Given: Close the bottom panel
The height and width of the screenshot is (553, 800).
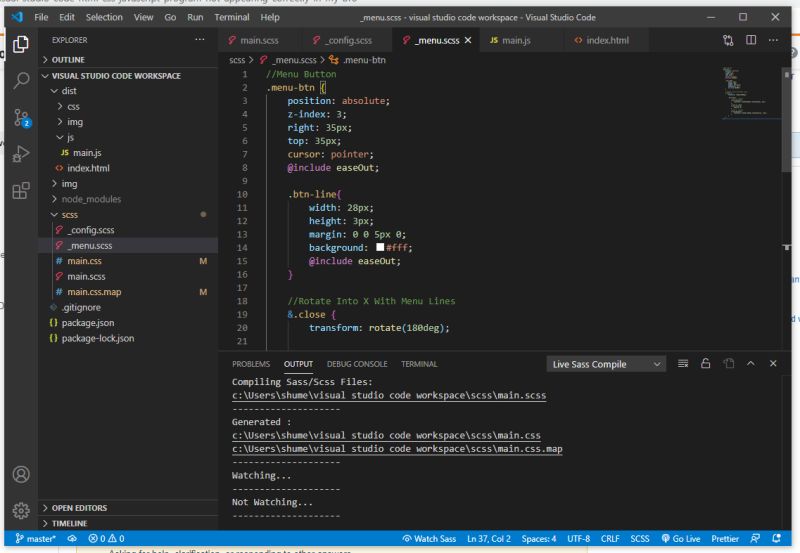Looking at the screenshot, I should coord(773,363).
